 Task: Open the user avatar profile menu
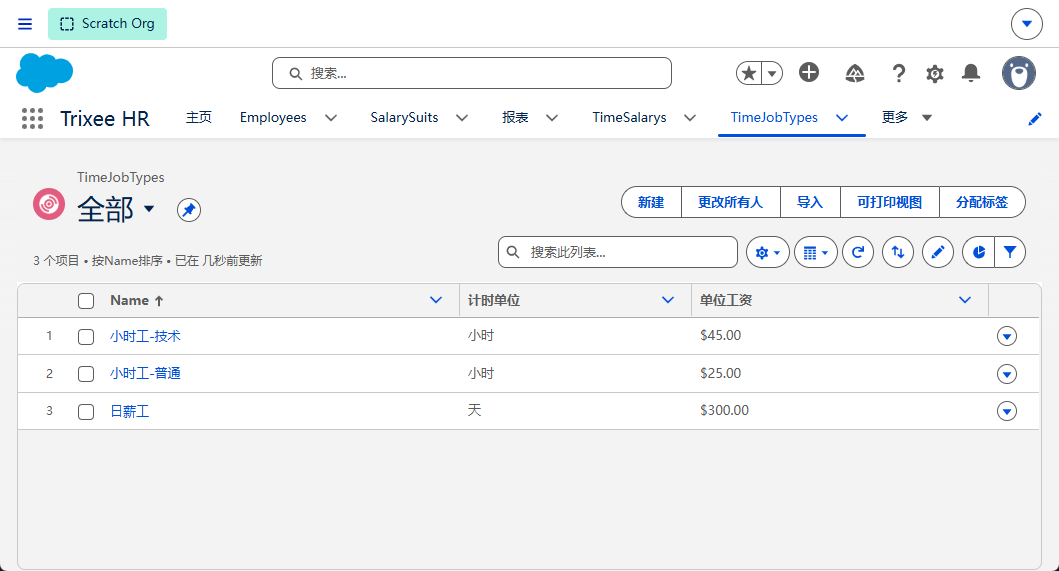(1018, 73)
